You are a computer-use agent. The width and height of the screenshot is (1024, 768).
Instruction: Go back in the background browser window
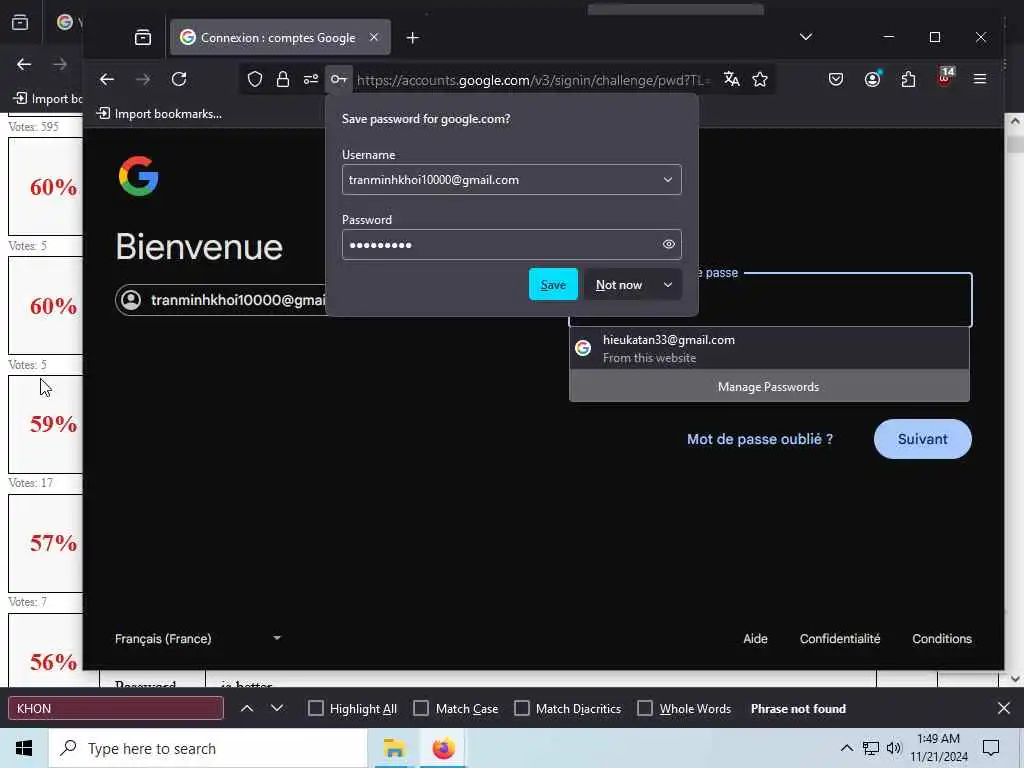[x=24, y=64]
